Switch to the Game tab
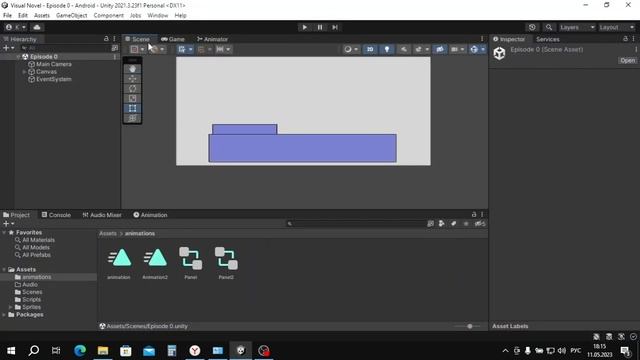This screenshot has width=640, height=360. click(x=173, y=39)
